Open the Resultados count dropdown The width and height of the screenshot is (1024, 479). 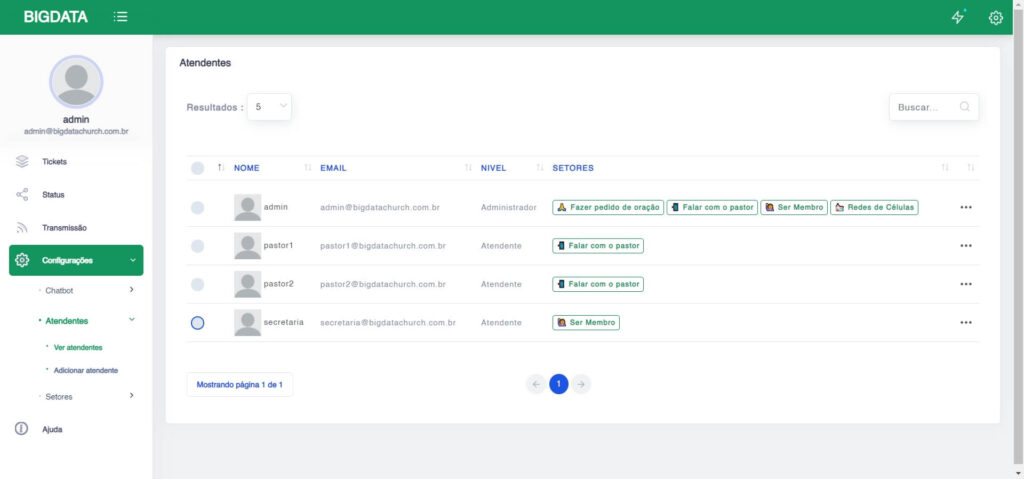tap(269, 107)
